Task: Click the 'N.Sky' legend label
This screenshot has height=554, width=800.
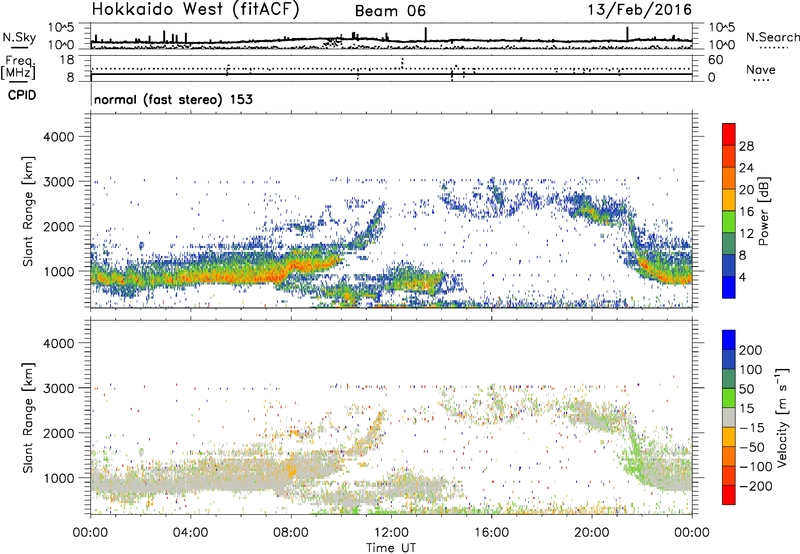Action: (19, 37)
